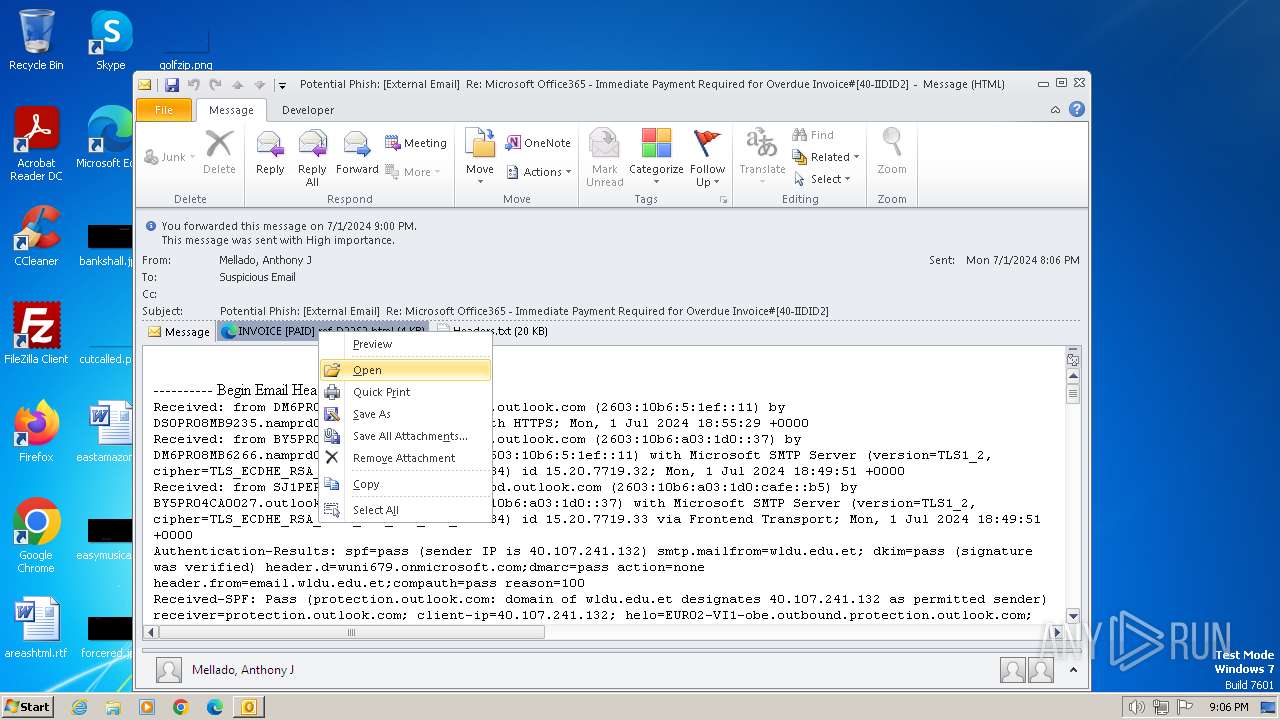
Task: Collapse the ribbon with the chevron
Action: 1055,110
